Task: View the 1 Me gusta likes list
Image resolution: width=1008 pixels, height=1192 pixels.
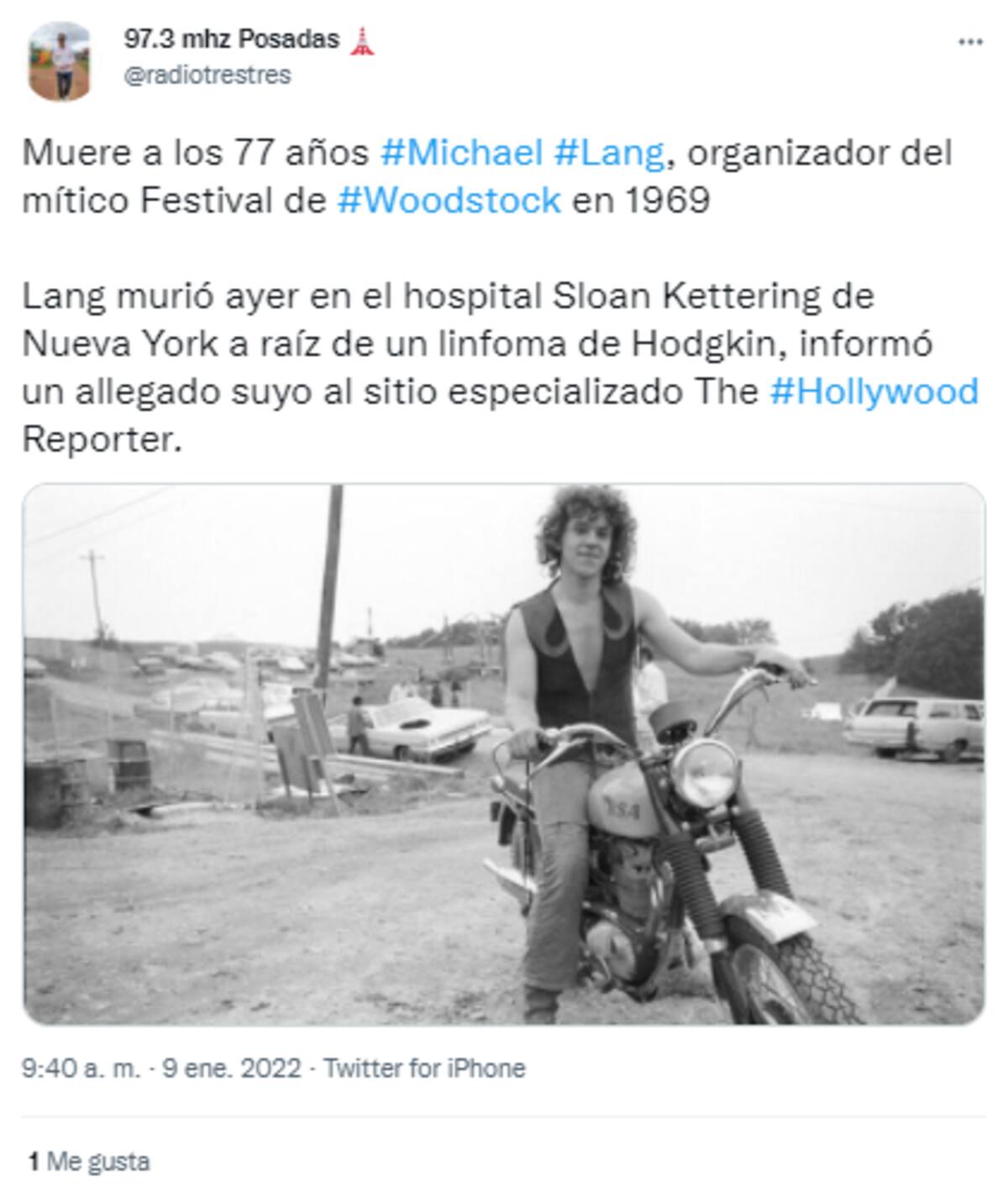Action: (89, 1162)
